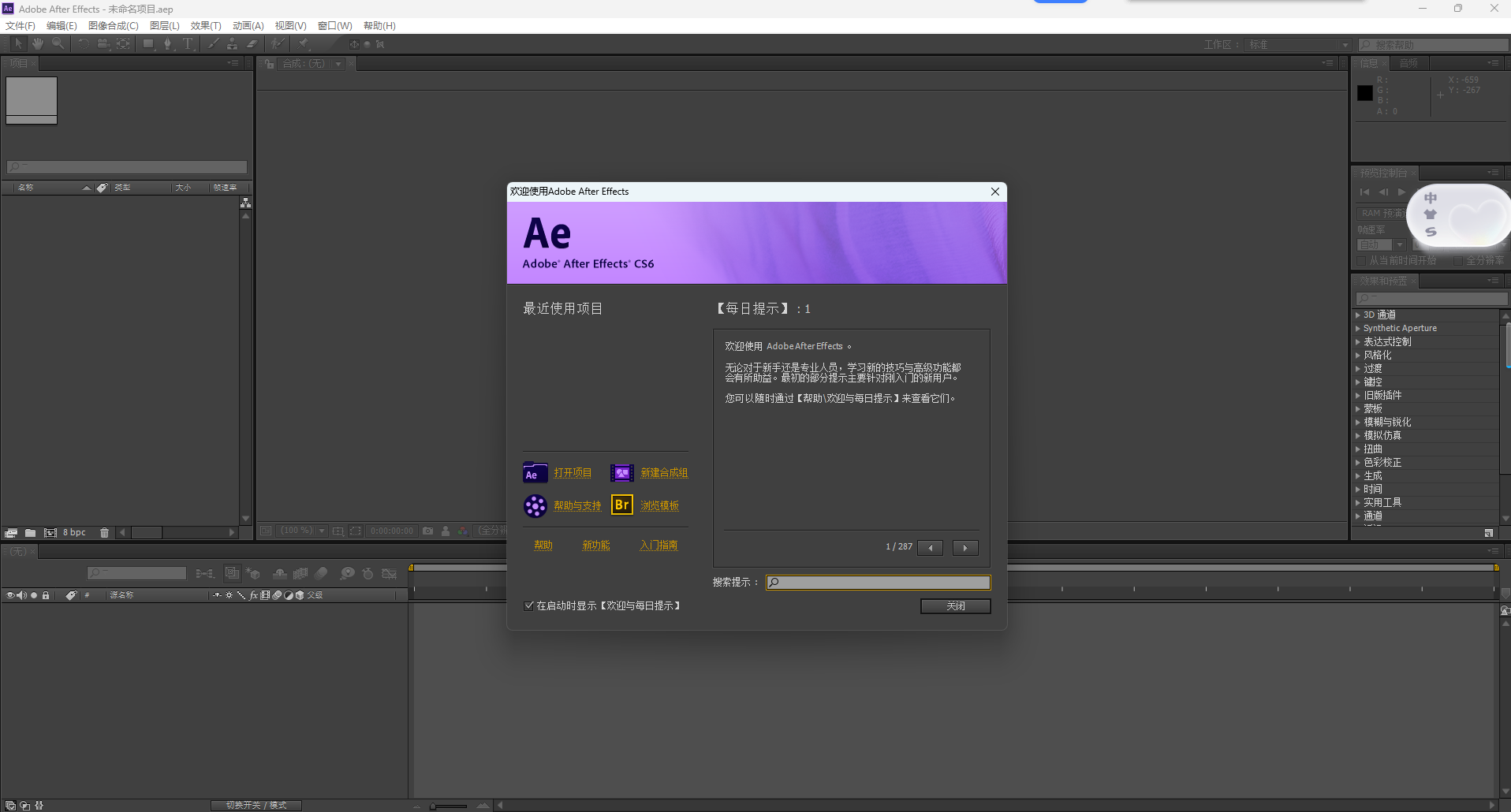
Task: Select the Pen tool
Action: (x=168, y=43)
